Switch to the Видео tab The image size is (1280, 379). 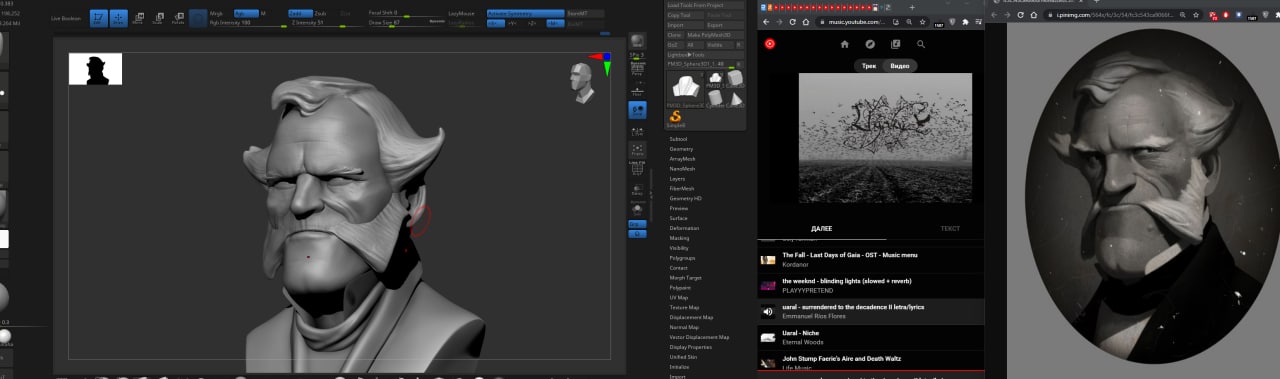click(900, 66)
